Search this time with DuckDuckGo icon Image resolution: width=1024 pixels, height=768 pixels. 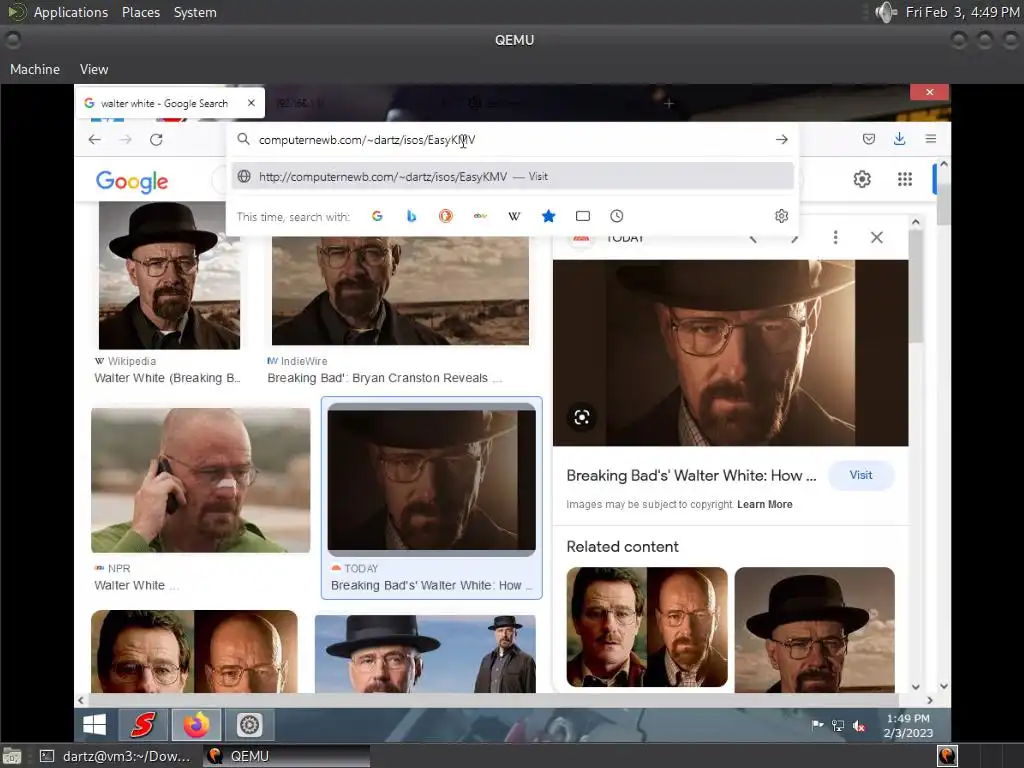point(445,216)
